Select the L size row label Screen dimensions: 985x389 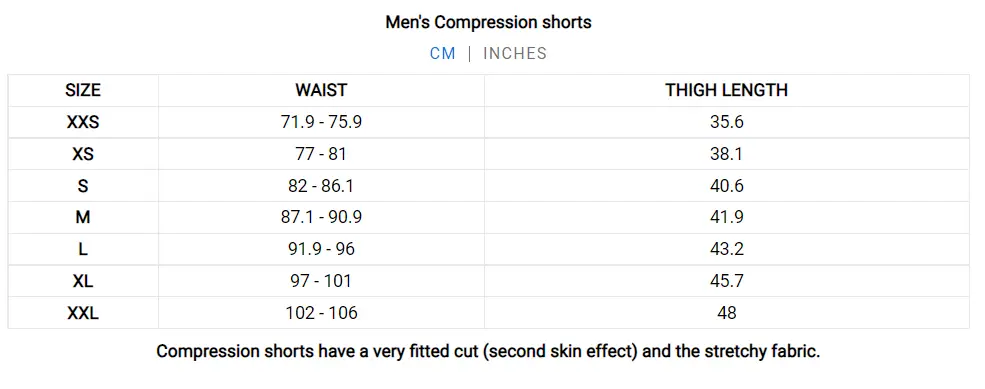click(x=83, y=249)
